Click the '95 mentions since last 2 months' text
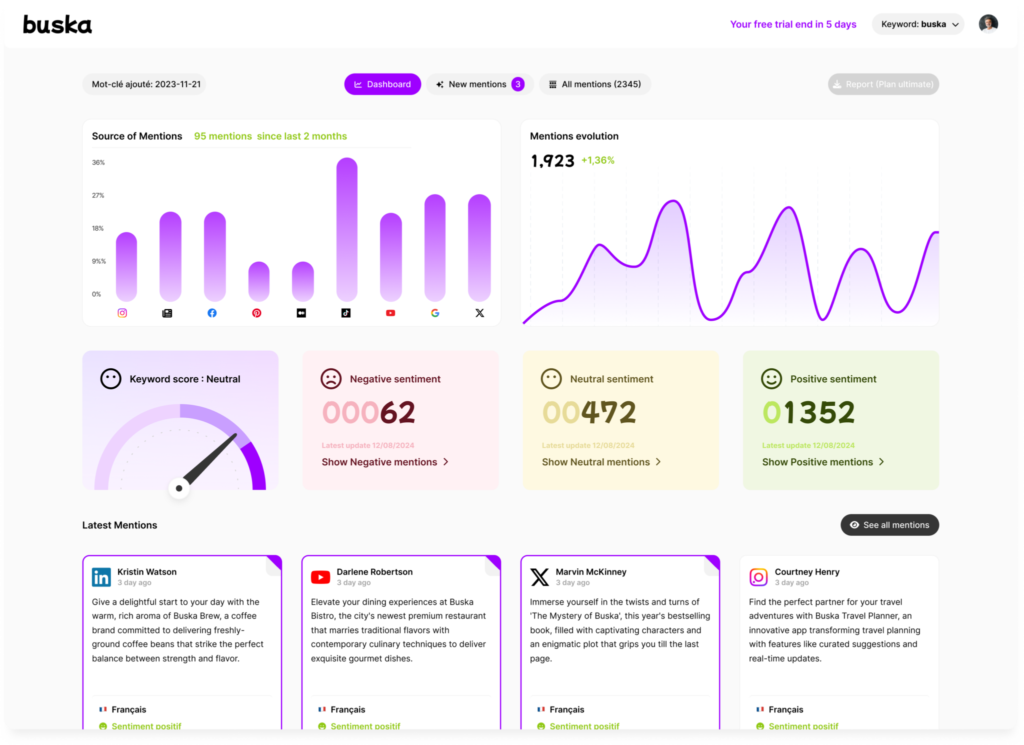The height and width of the screenshot is (745, 1024). pos(270,136)
